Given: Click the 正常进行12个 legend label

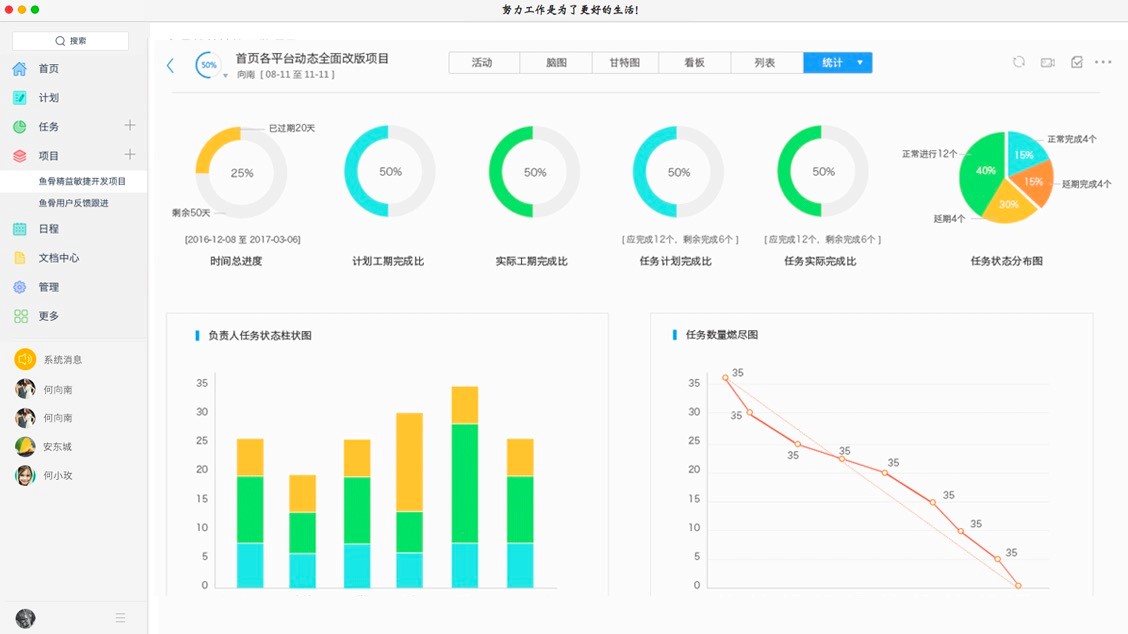Looking at the screenshot, I should [x=929, y=154].
